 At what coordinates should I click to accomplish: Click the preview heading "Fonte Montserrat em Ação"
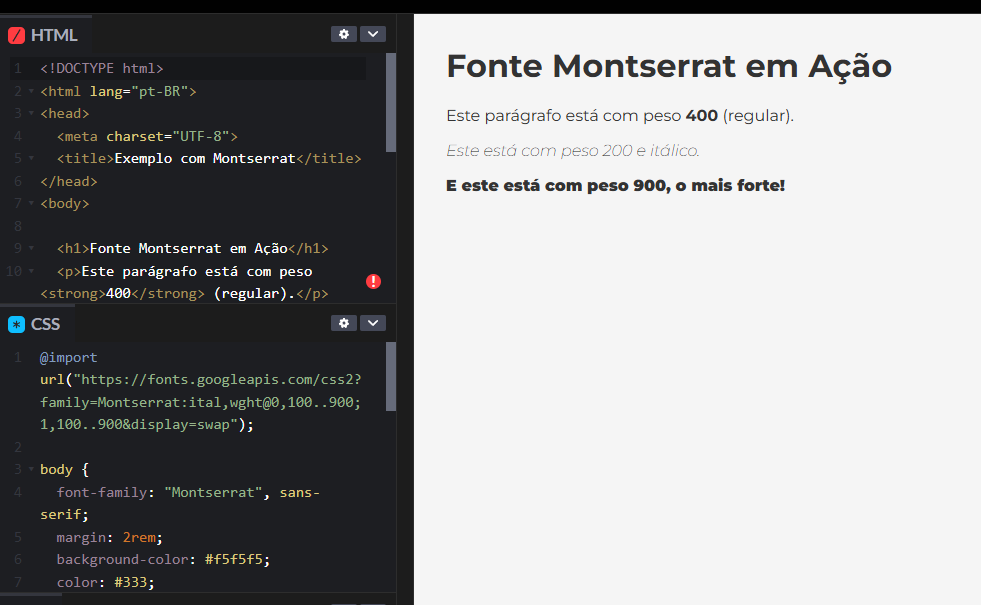(x=669, y=66)
